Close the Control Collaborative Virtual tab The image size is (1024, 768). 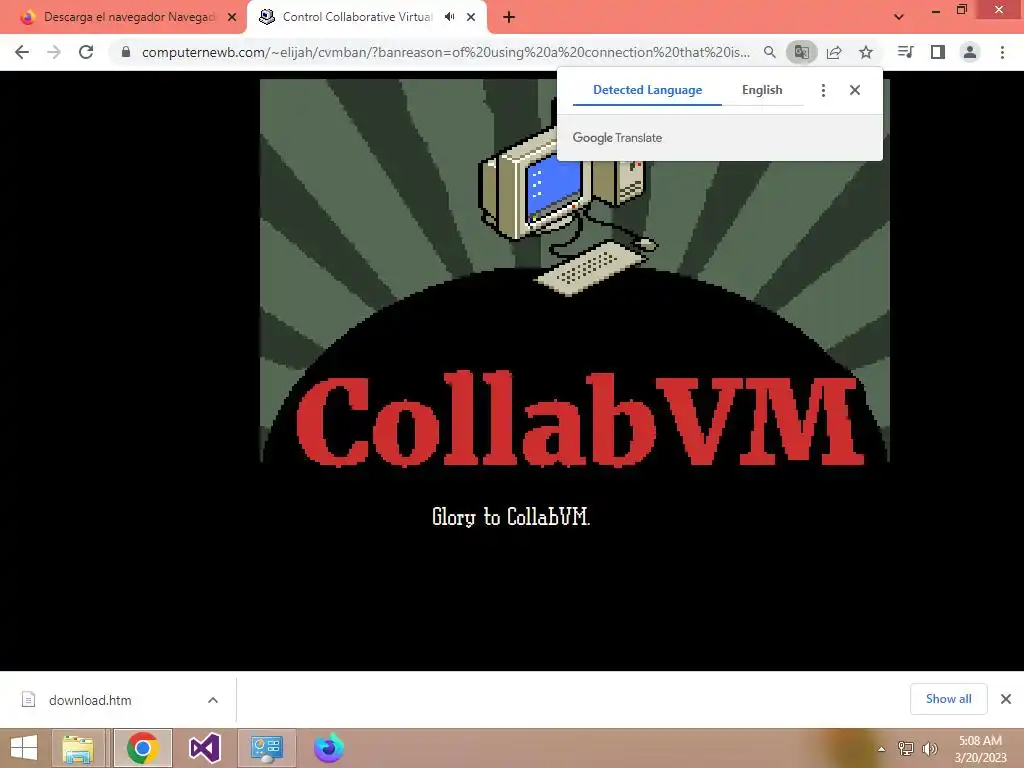coord(471,17)
